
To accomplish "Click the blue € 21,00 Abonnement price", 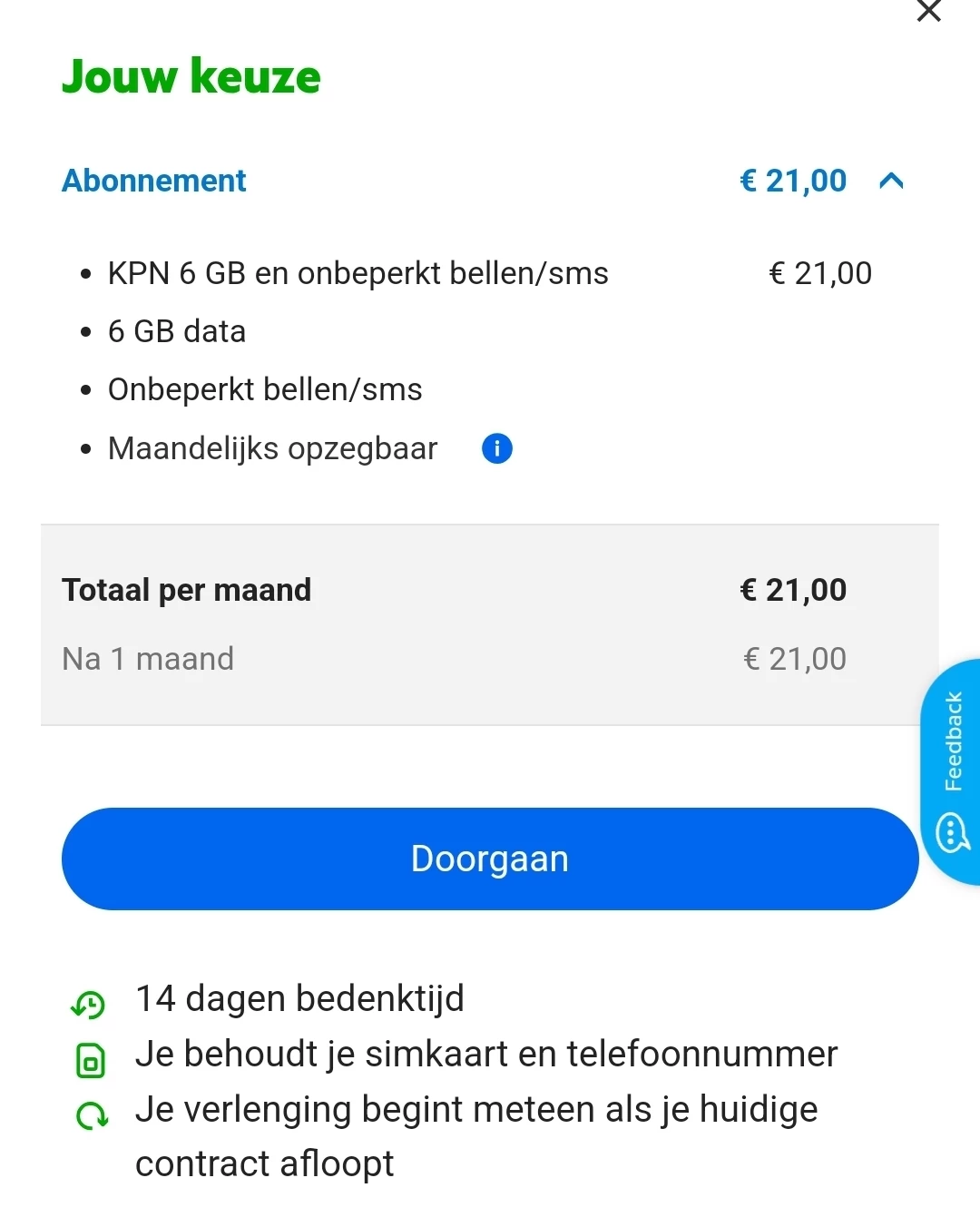I will click(792, 181).
